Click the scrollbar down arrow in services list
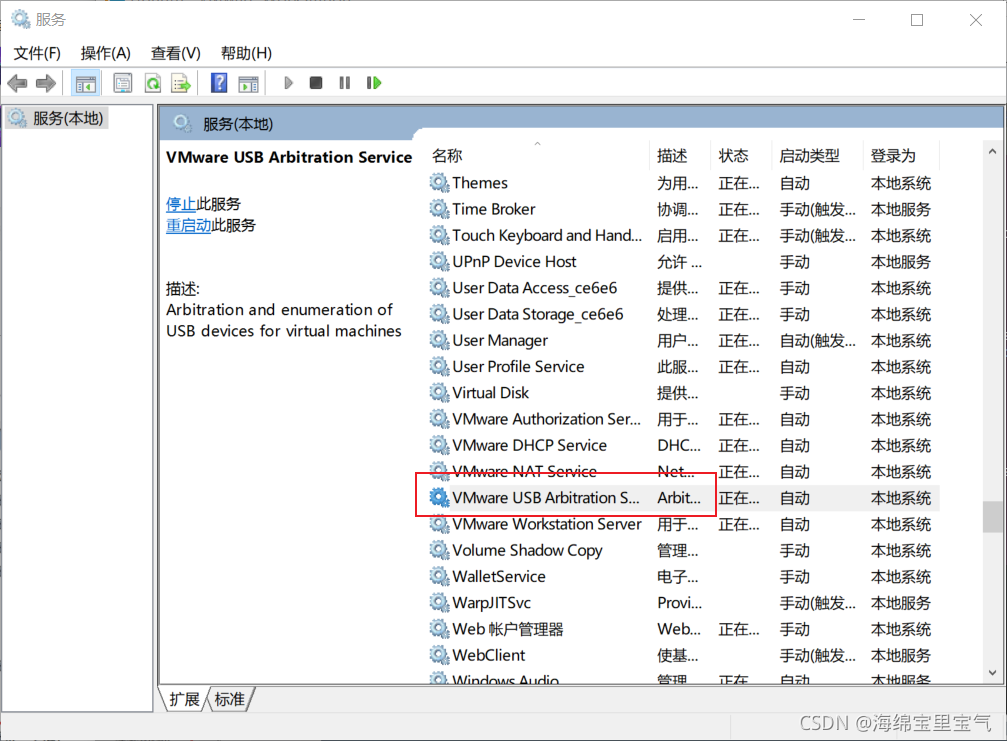 pos(992,673)
